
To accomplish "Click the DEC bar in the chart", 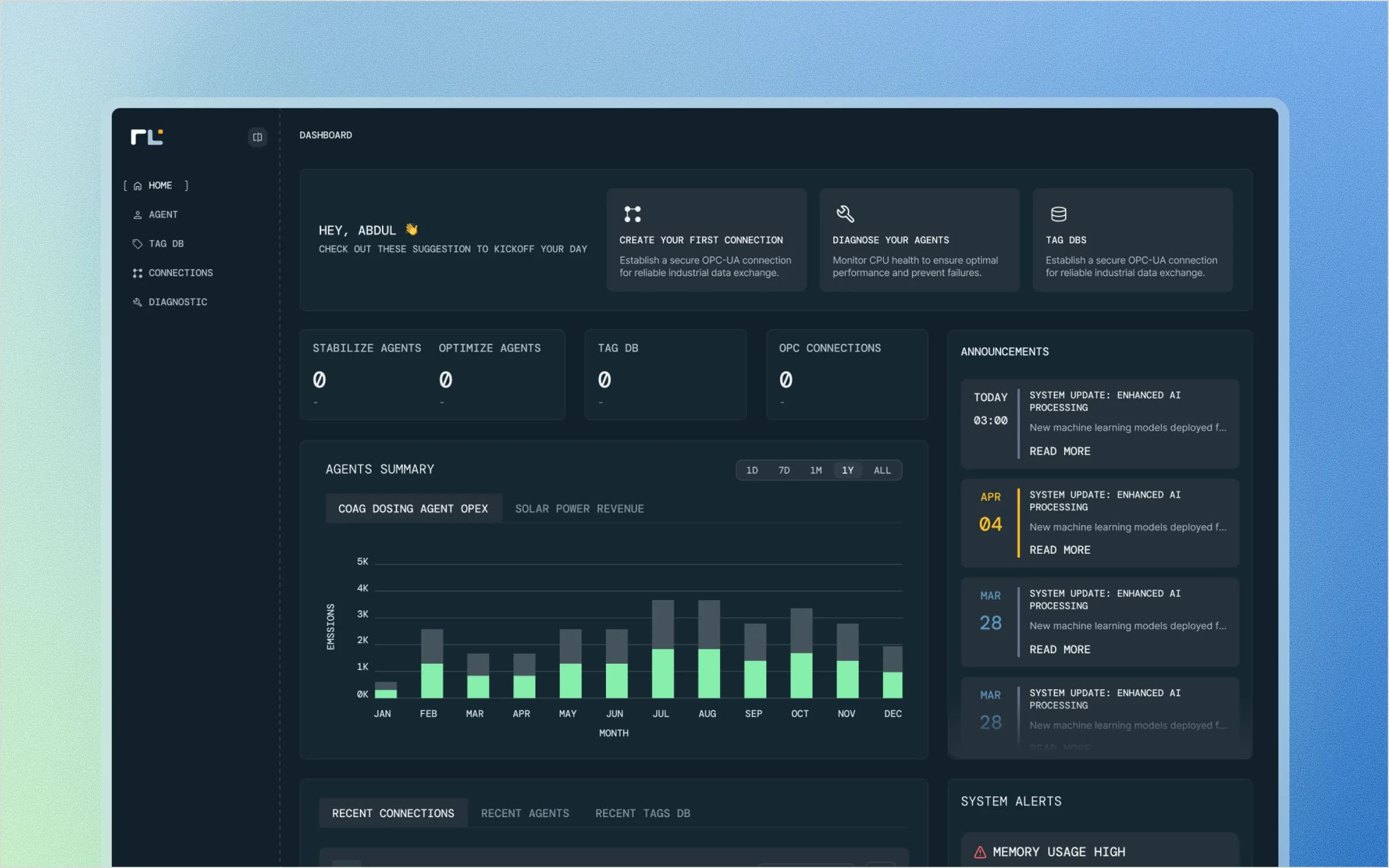I will point(892,672).
